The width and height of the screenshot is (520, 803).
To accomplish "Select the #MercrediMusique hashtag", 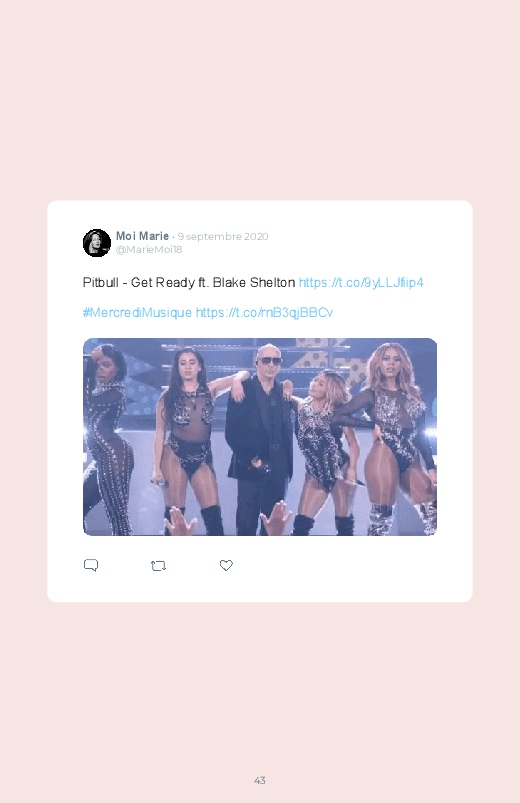I will (137, 312).
